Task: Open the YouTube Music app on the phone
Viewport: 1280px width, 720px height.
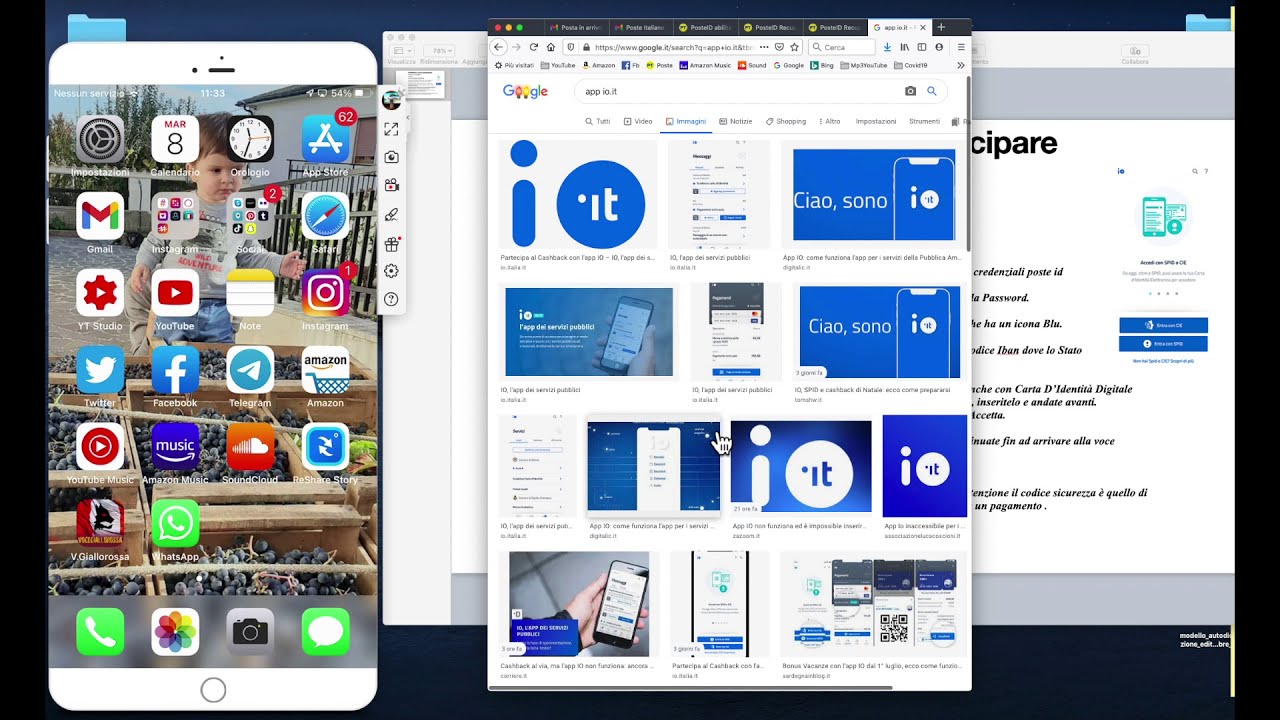Action: click(x=100, y=446)
